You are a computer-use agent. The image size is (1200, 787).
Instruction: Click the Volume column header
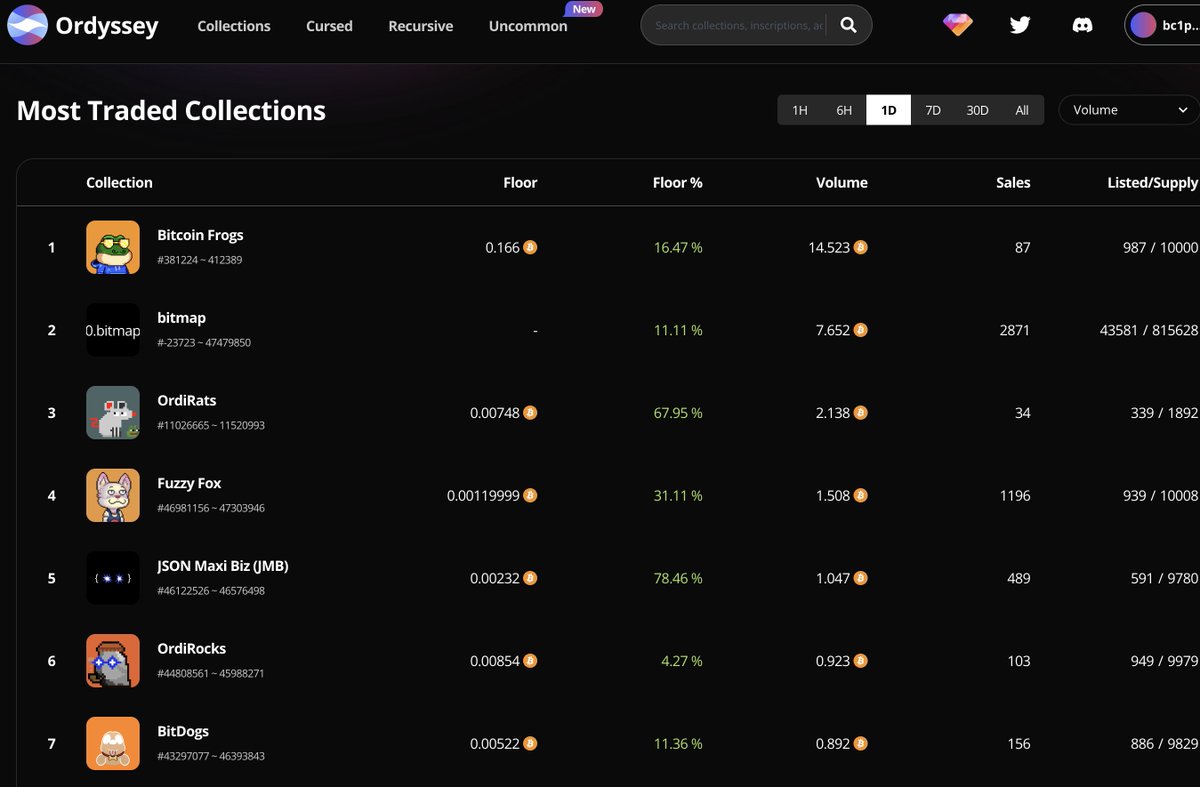841,183
